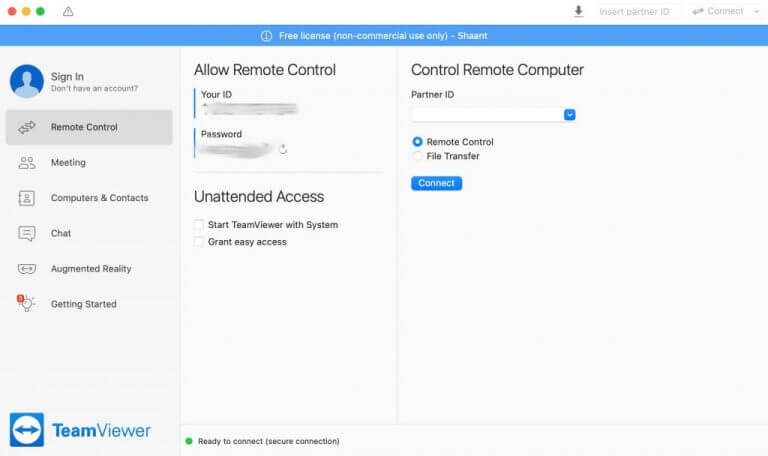Open the toolbar Connect button dropdown chevron
Screen dimensions: 768x456
click(757, 11)
